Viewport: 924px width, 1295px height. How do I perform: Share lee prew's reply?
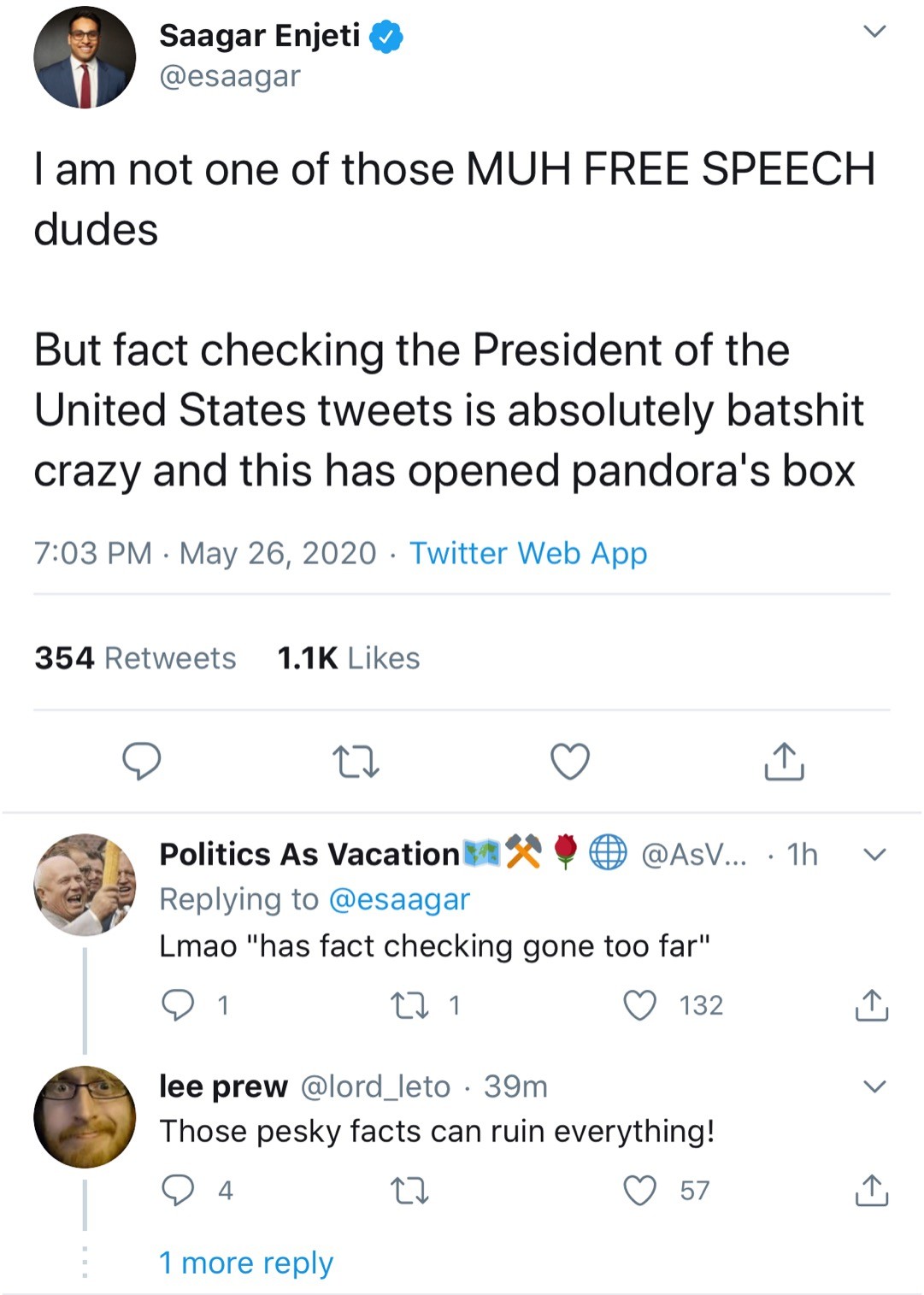tap(872, 1190)
